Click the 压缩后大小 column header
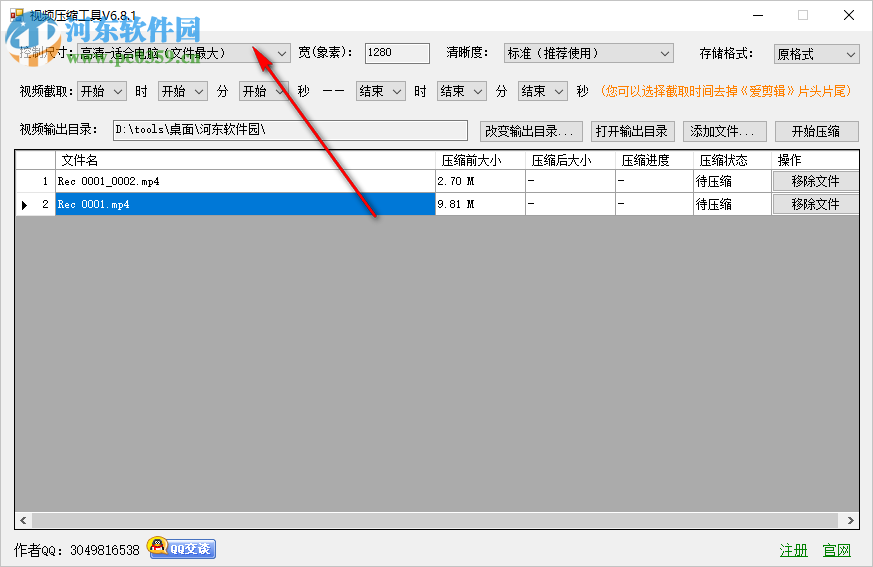This screenshot has width=873, height=567. [x=570, y=160]
